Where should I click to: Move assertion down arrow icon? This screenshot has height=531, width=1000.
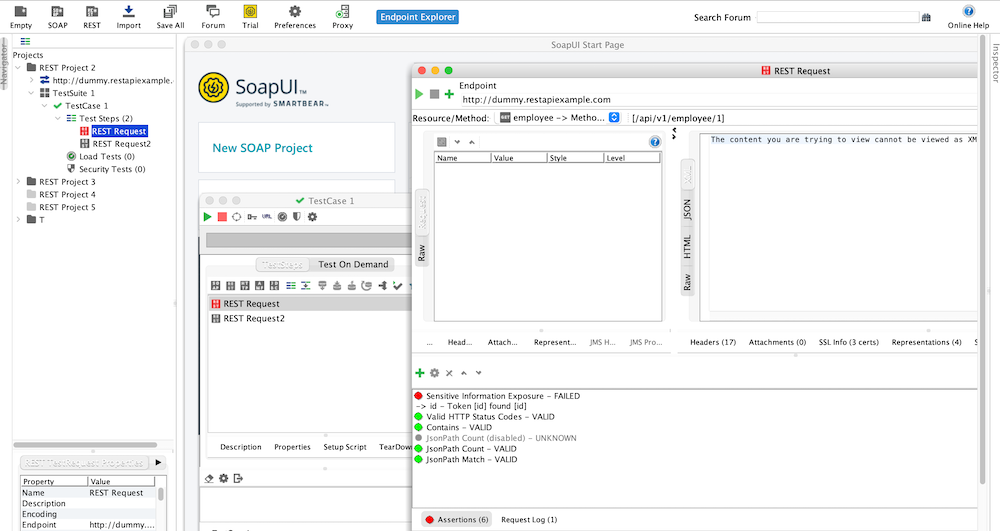click(478, 373)
